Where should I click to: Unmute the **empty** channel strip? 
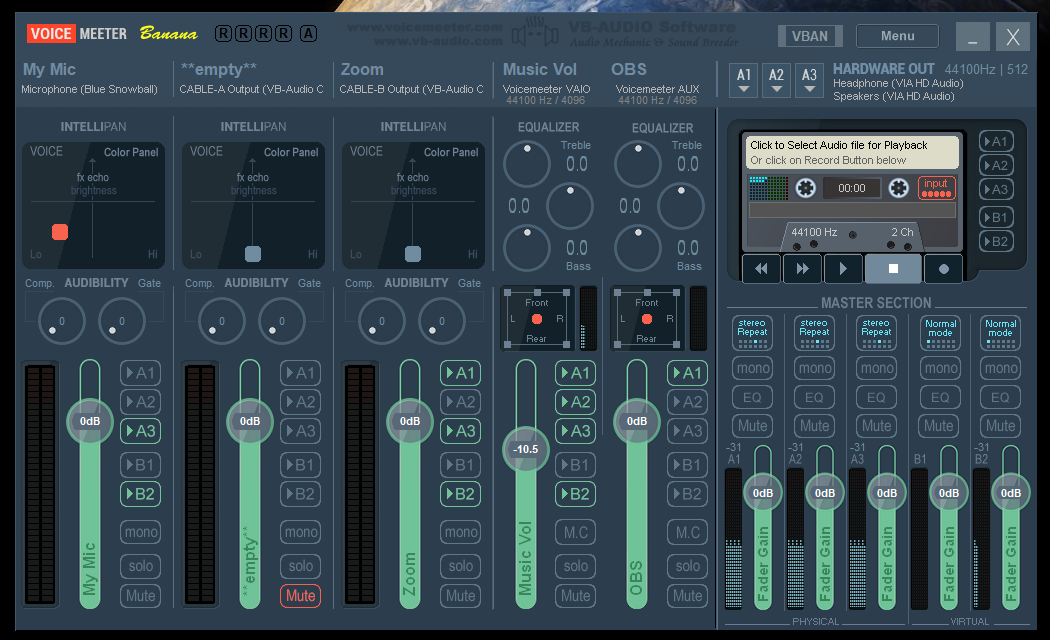(x=300, y=596)
